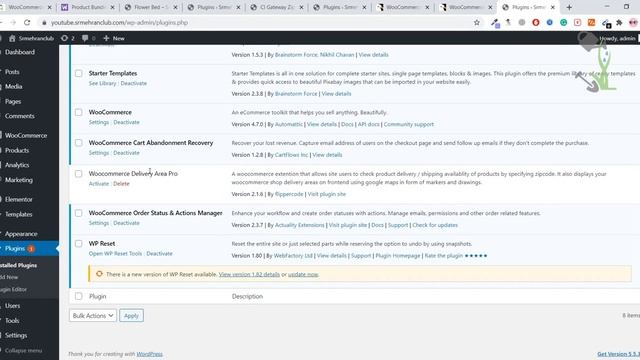Open the Bulk Actions dropdown
The image size is (640, 360).
tap(93, 316)
